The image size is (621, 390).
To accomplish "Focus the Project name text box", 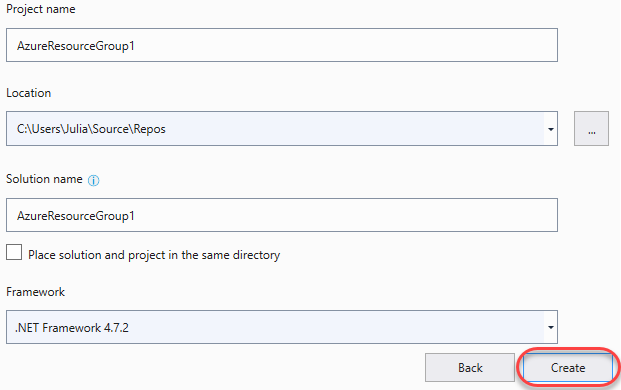I will (282, 45).
